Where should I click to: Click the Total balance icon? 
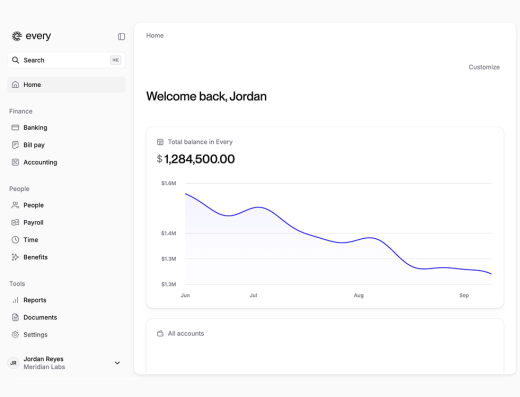pyautogui.click(x=160, y=142)
